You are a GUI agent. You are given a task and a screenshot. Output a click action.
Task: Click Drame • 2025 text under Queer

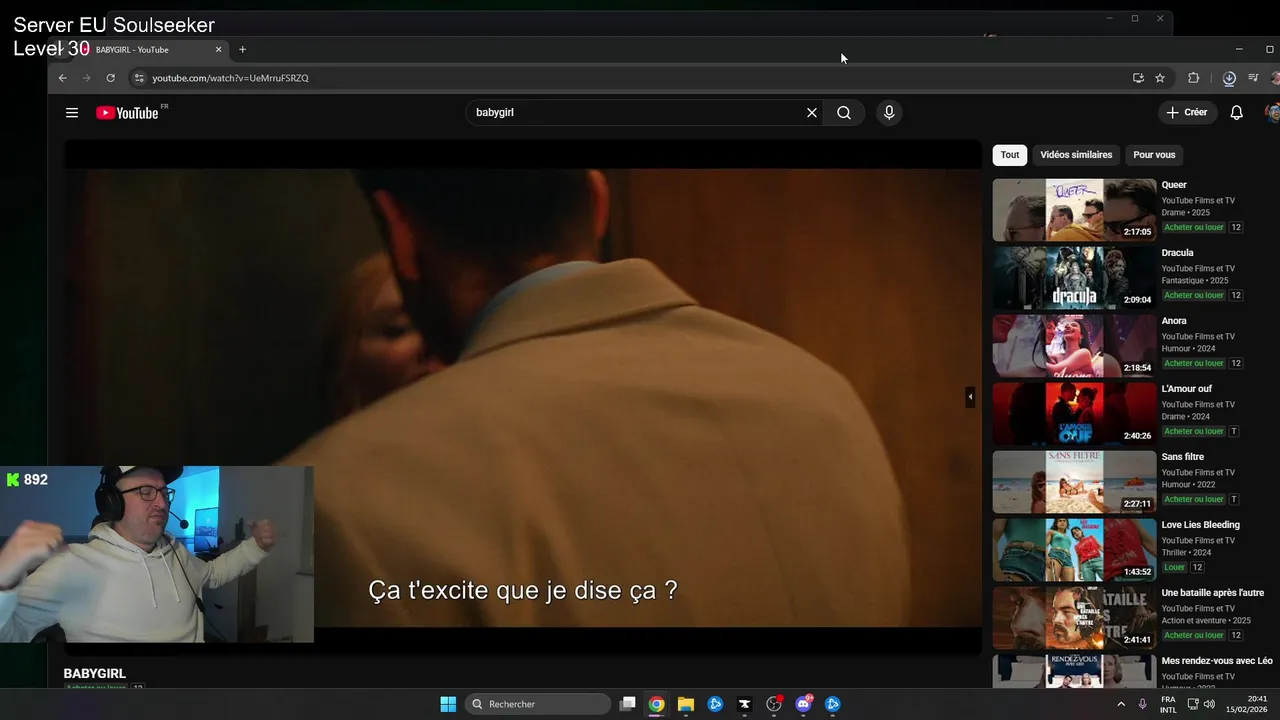click(x=1186, y=213)
